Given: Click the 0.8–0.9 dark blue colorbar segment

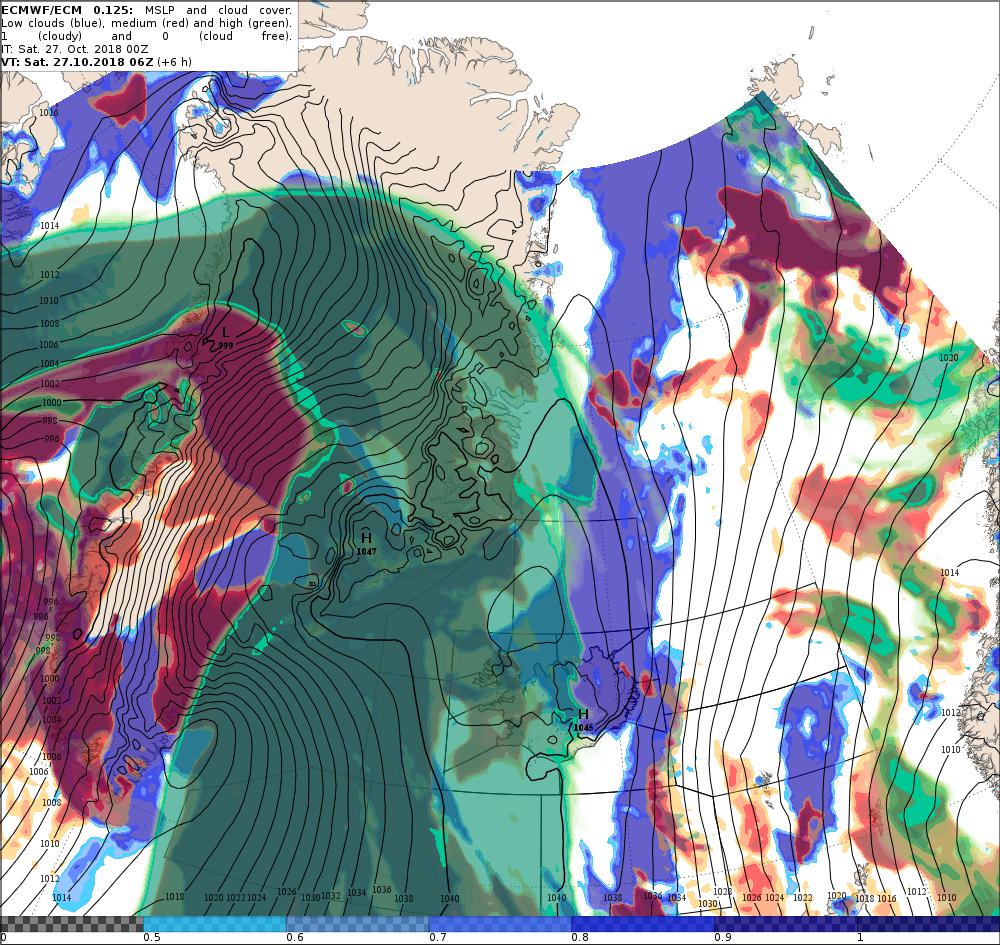Looking at the screenshot, I should [643, 924].
